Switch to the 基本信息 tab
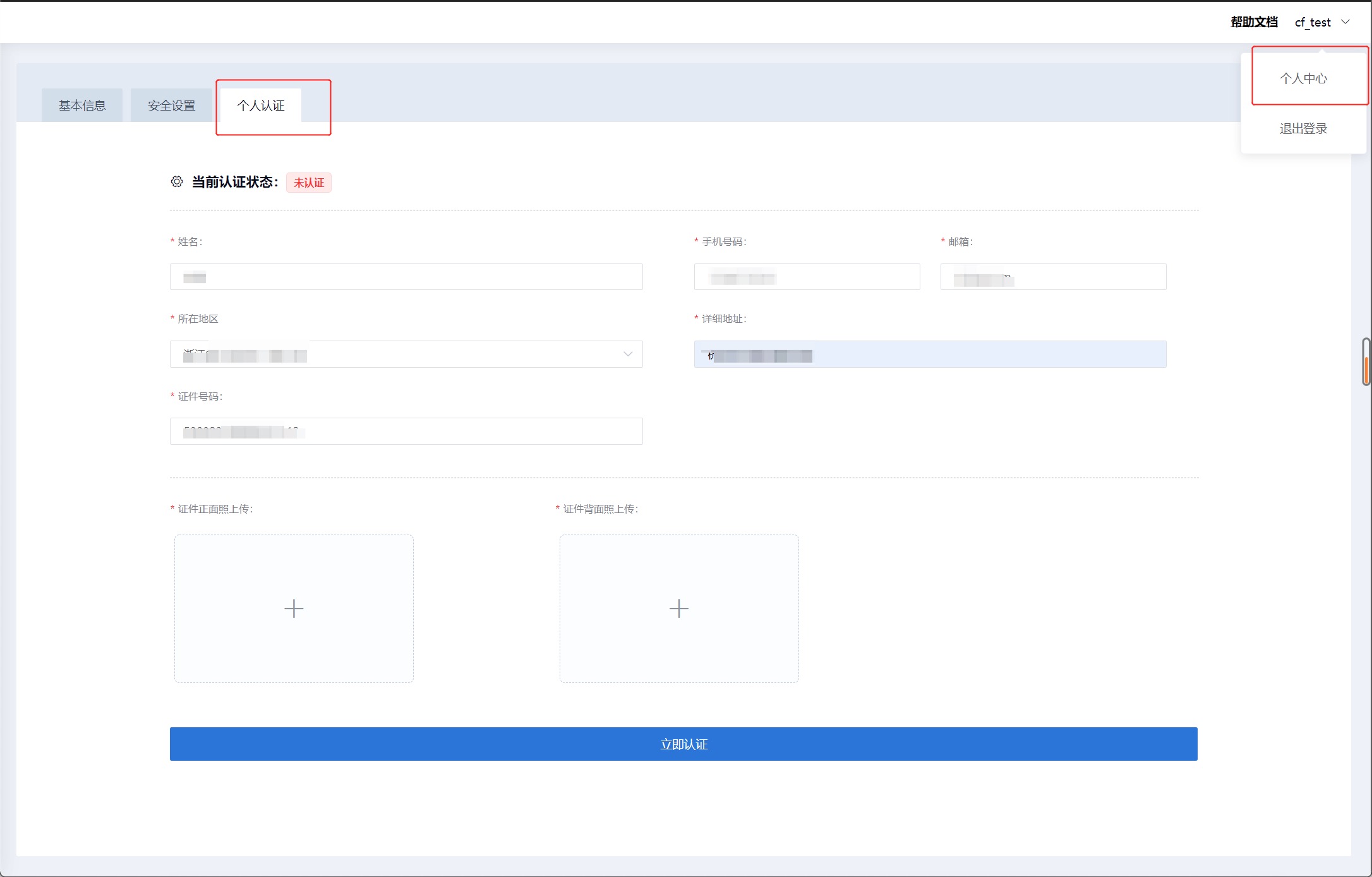1372x877 pixels. (x=82, y=106)
